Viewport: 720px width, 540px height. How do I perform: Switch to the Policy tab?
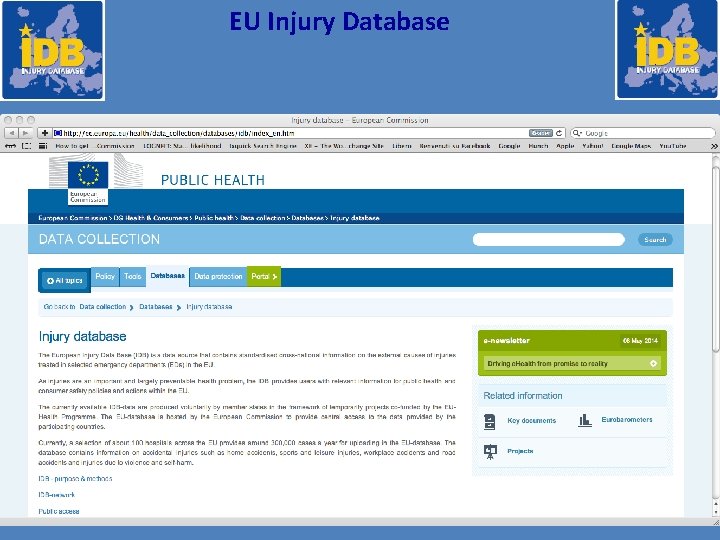click(x=105, y=276)
